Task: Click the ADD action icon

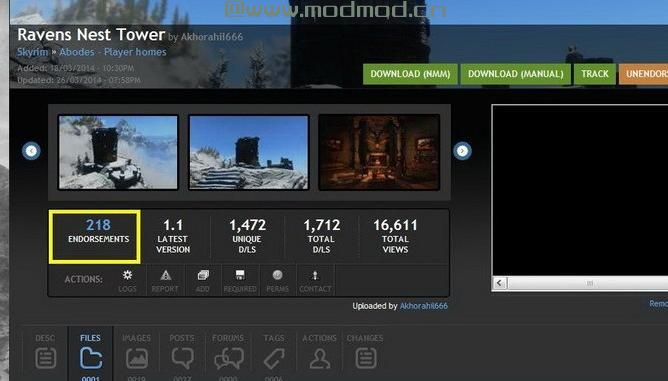Action: (x=203, y=281)
